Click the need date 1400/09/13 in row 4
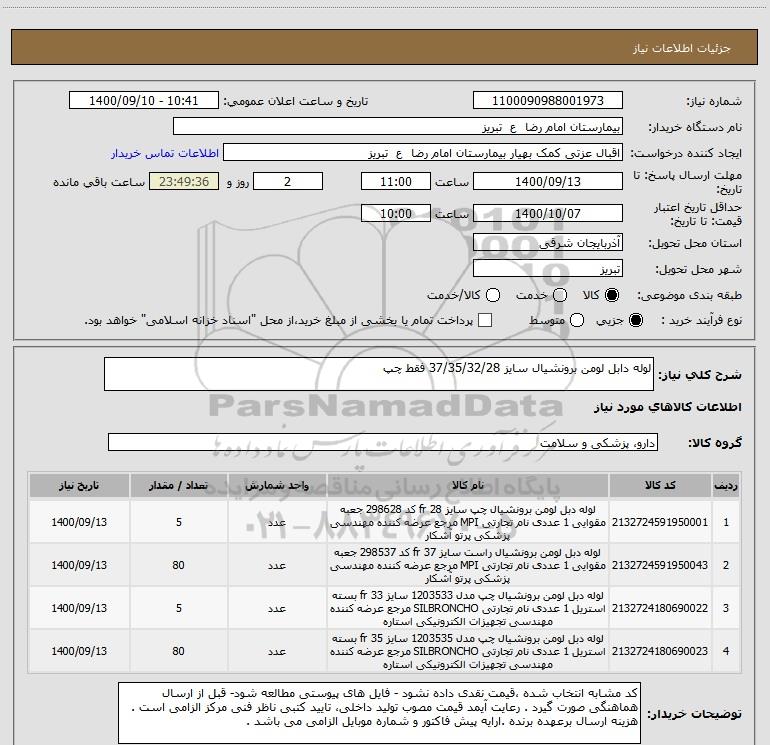This screenshot has width=770, height=745. [79, 651]
